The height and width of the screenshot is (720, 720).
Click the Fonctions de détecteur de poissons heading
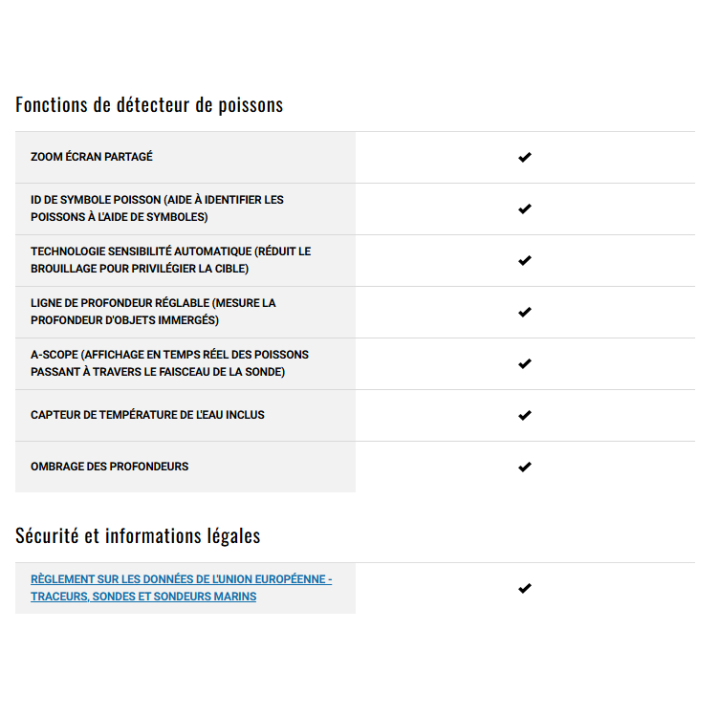click(149, 105)
